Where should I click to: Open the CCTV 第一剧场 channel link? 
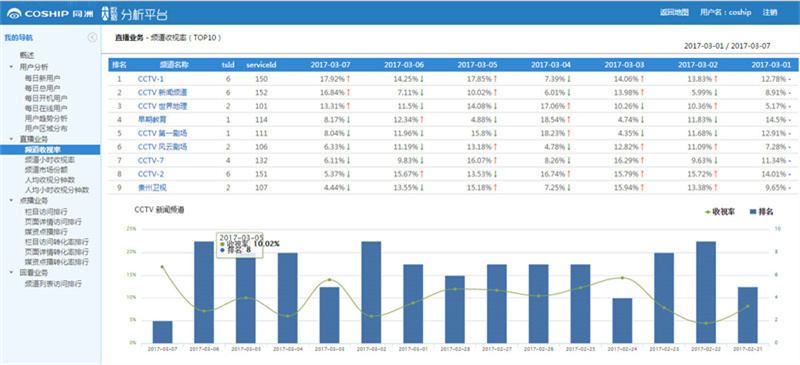(x=162, y=133)
